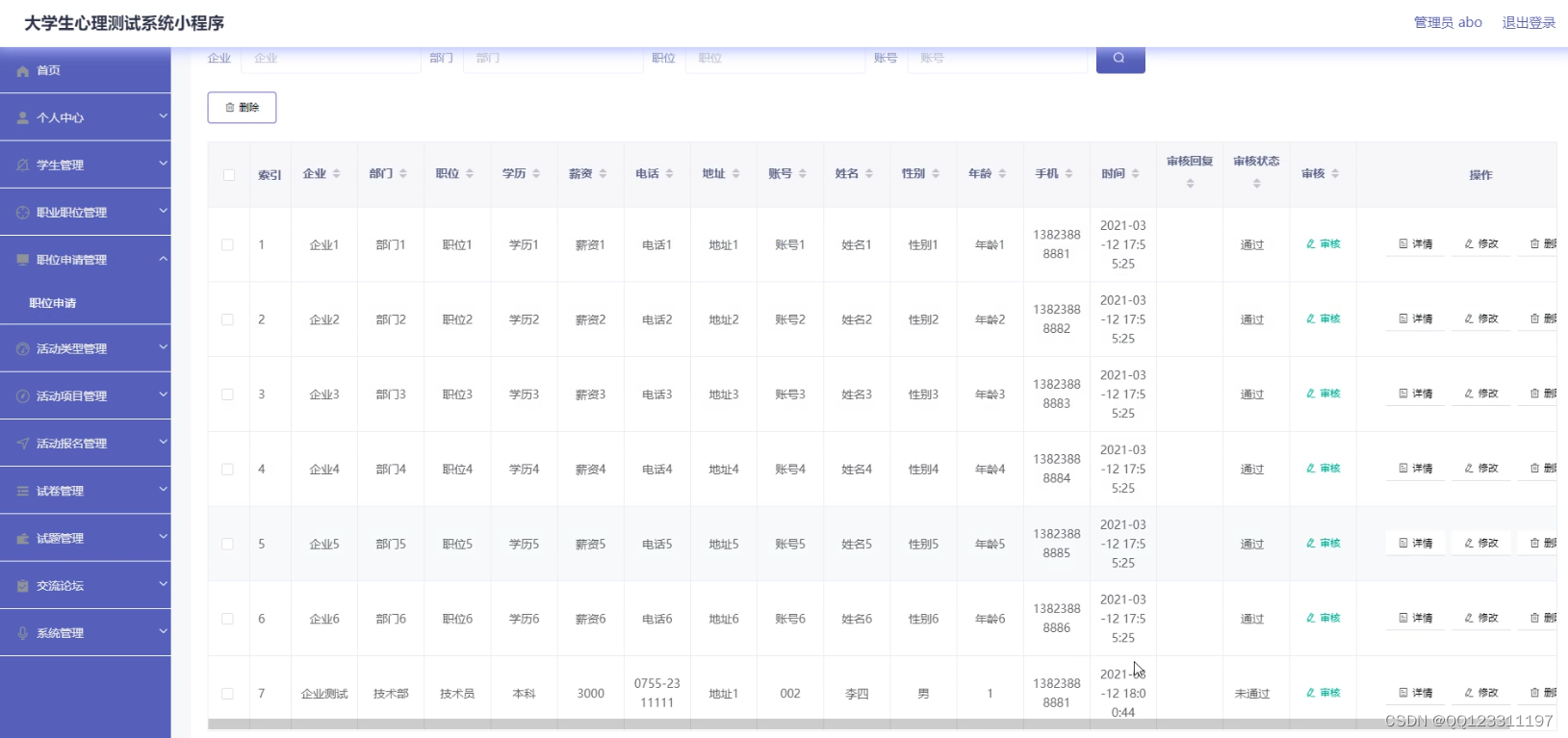This screenshot has width=1568, height=738.
Task: Click the icon next to 职业职位管理
Action: (23, 213)
